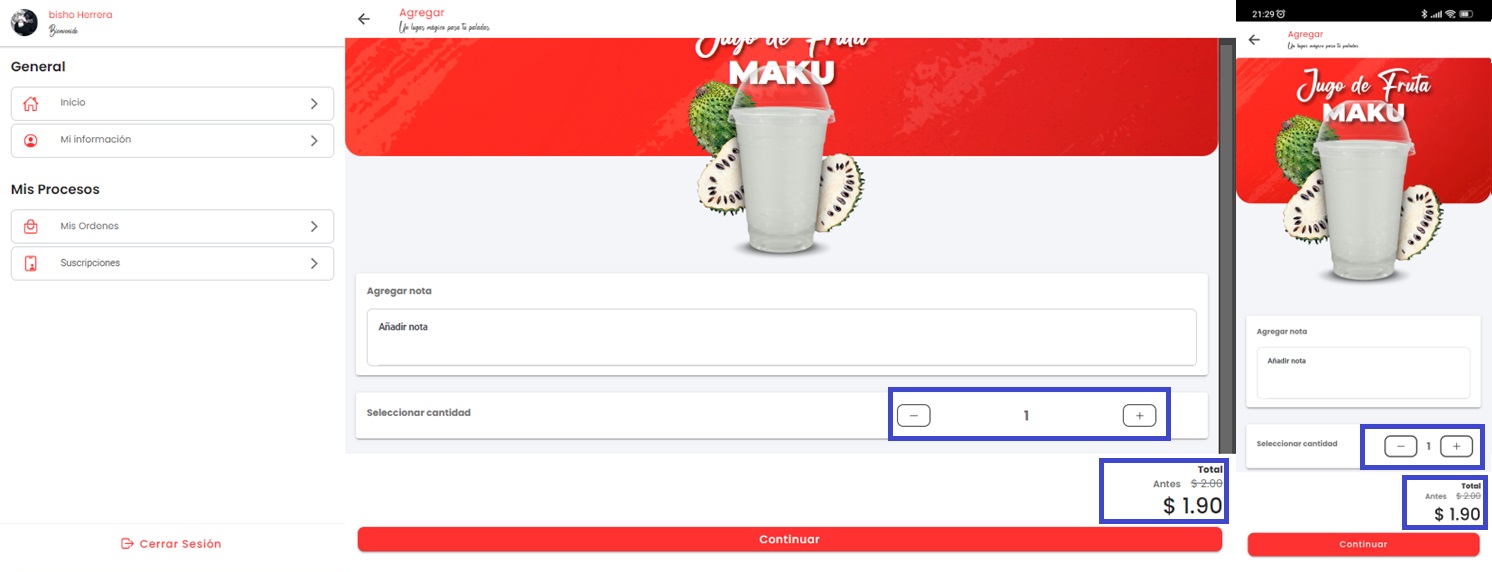
Task: Increase quantity with the desktop plus button
Action: pos(1139,415)
